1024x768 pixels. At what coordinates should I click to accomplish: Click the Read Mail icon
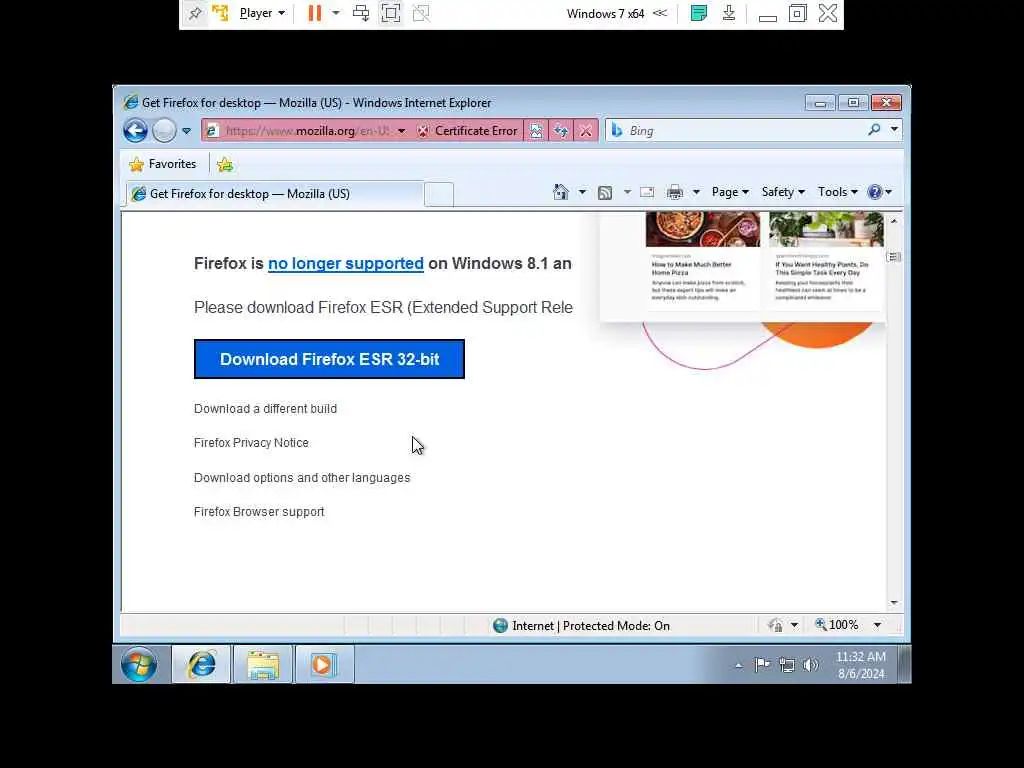647,192
